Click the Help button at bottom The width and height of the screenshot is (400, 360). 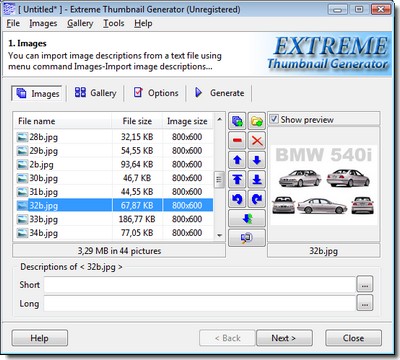point(40,338)
